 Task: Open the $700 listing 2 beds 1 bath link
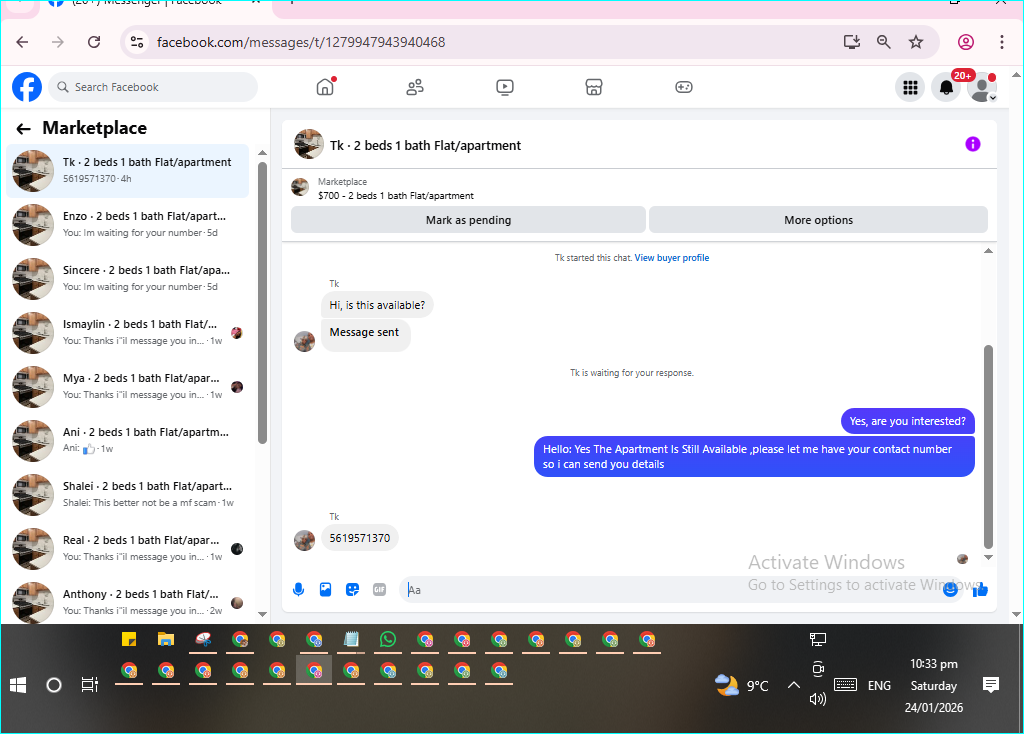[x=396, y=195]
